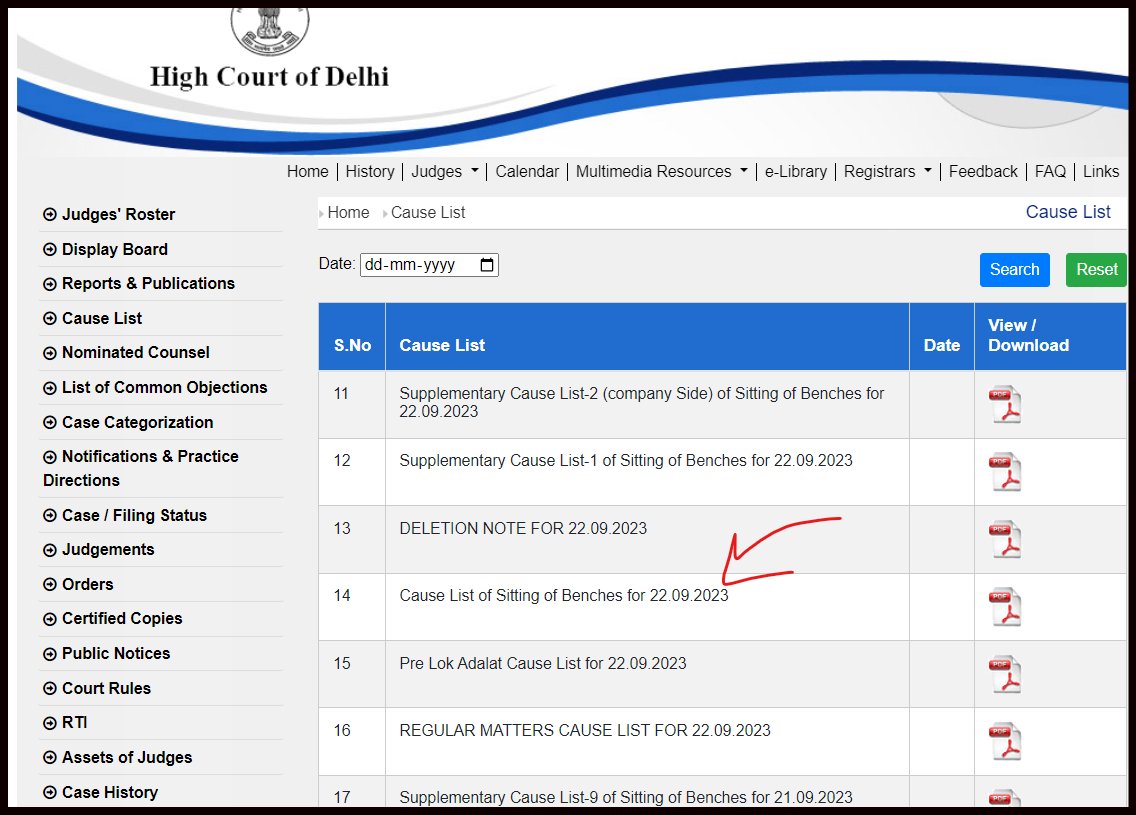Open Reports & Publications sidebar link
Screen dimensions: 1136x815
click(148, 283)
